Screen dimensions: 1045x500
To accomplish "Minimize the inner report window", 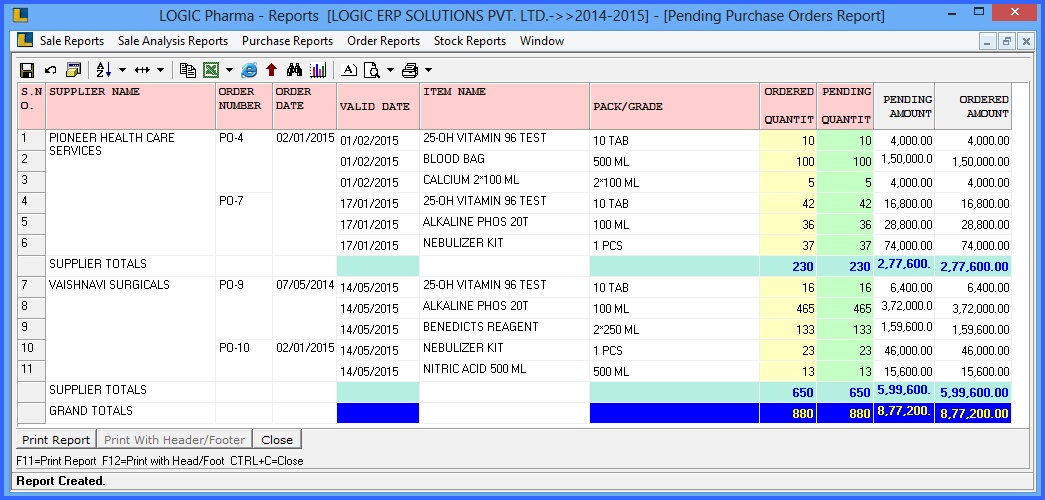I will (988, 41).
